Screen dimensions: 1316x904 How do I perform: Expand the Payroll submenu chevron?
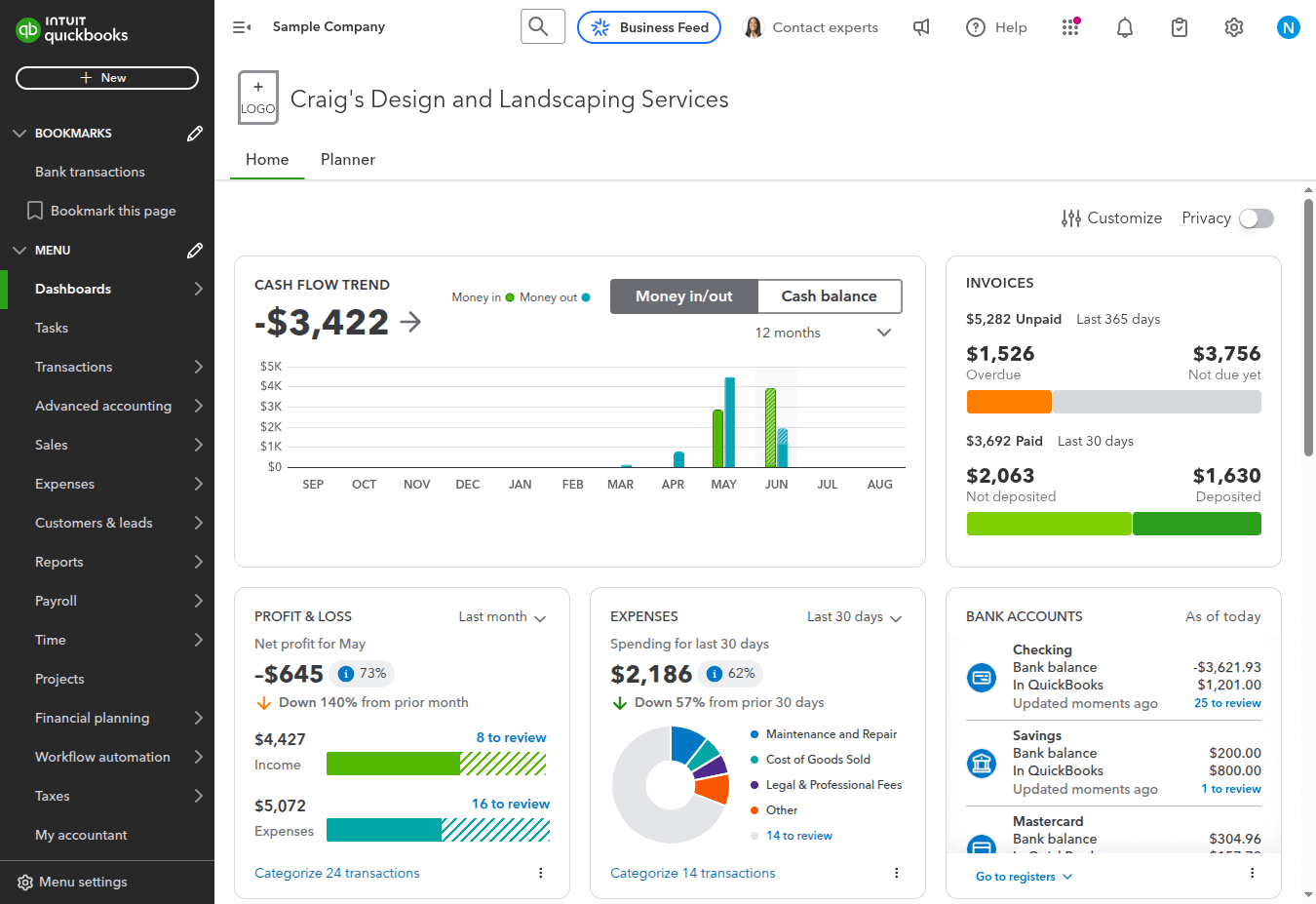pyautogui.click(x=198, y=601)
